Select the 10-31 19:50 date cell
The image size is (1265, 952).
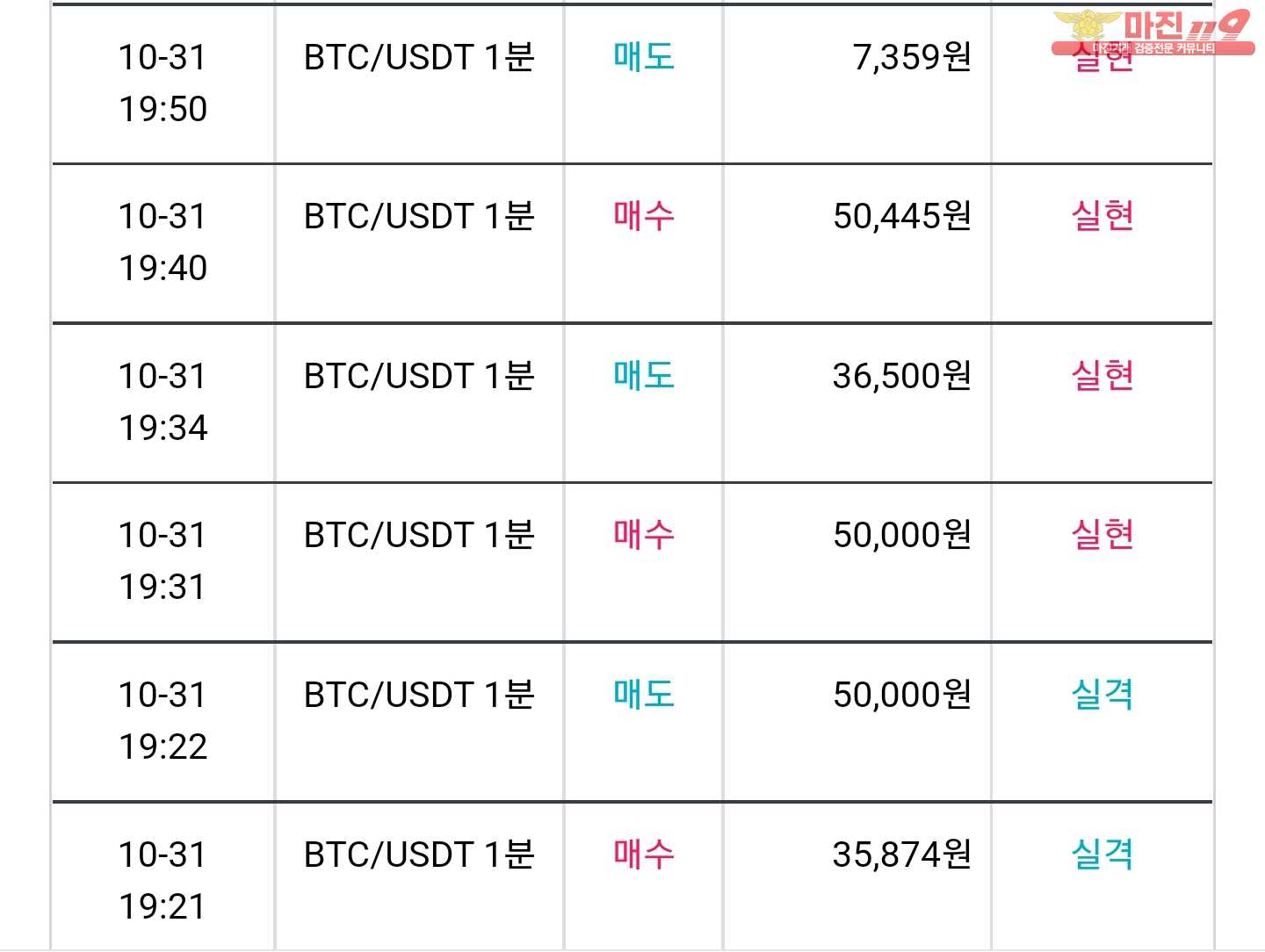click(163, 83)
